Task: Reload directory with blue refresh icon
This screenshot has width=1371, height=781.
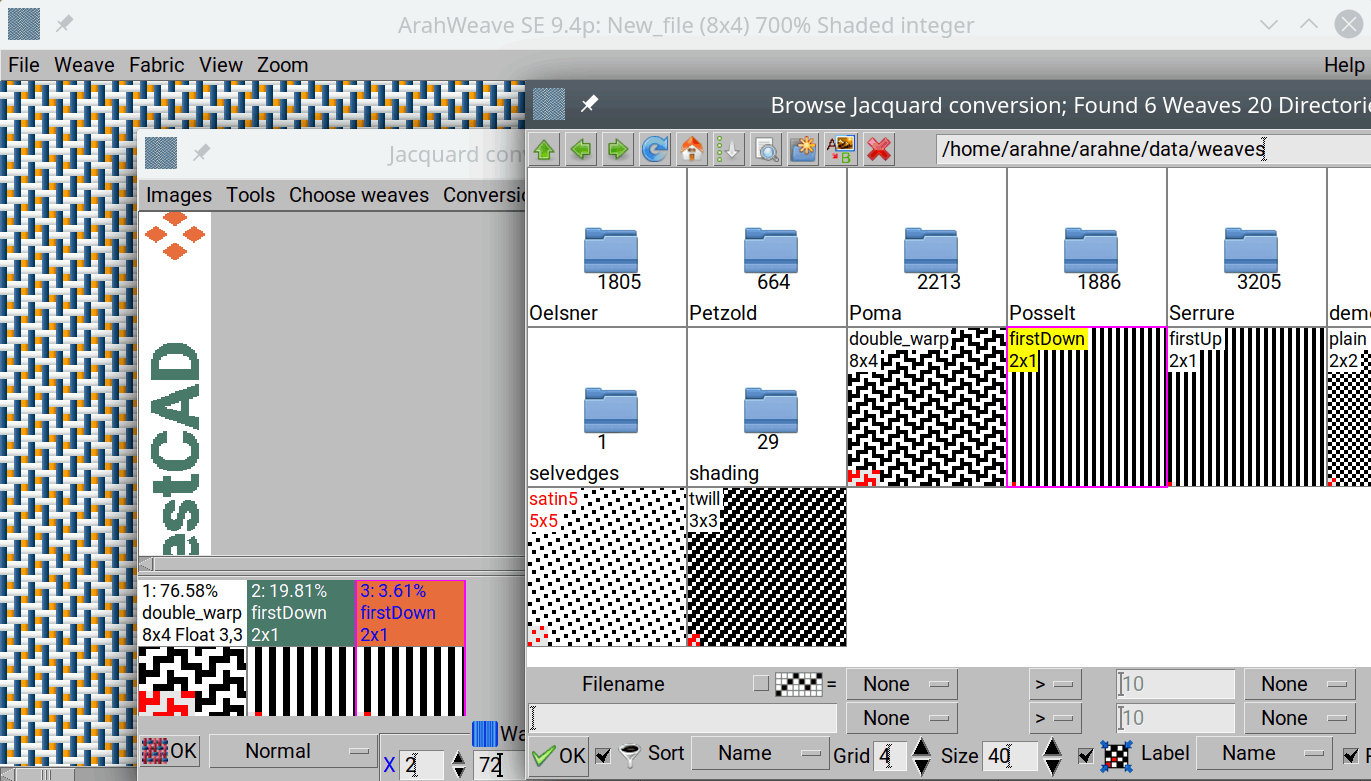Action: click(x=655, y=150)
